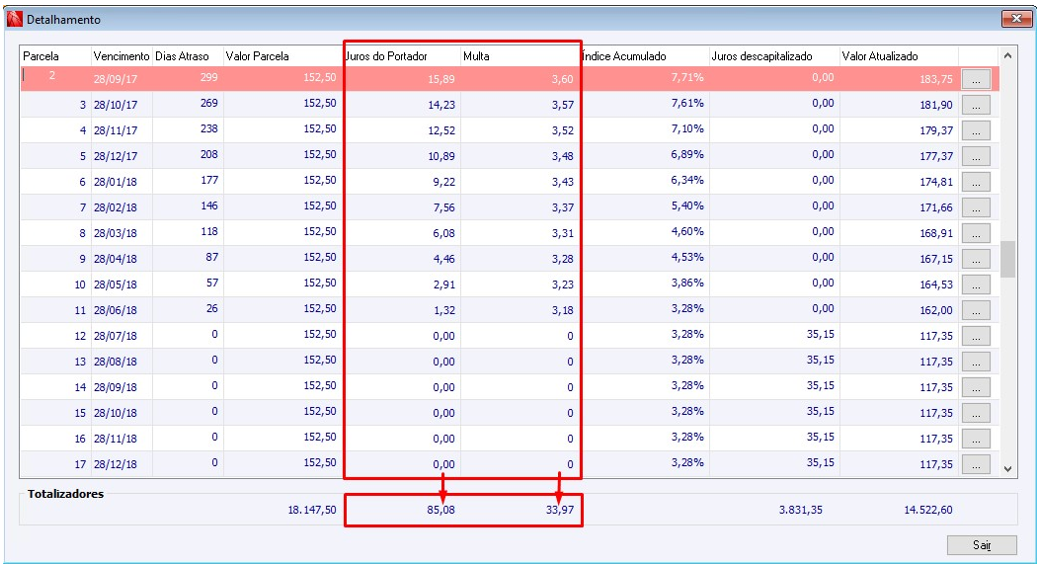Open details button for parcela 12 row

(x=976, y=336)
